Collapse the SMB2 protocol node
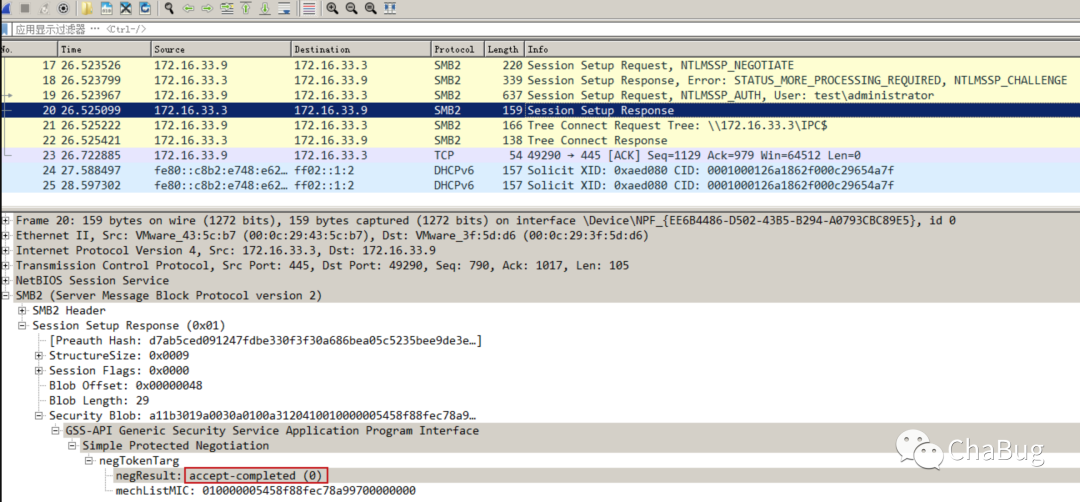Image resolution: width=1080 pixels, height=502 pixels. tap(6, 295)
